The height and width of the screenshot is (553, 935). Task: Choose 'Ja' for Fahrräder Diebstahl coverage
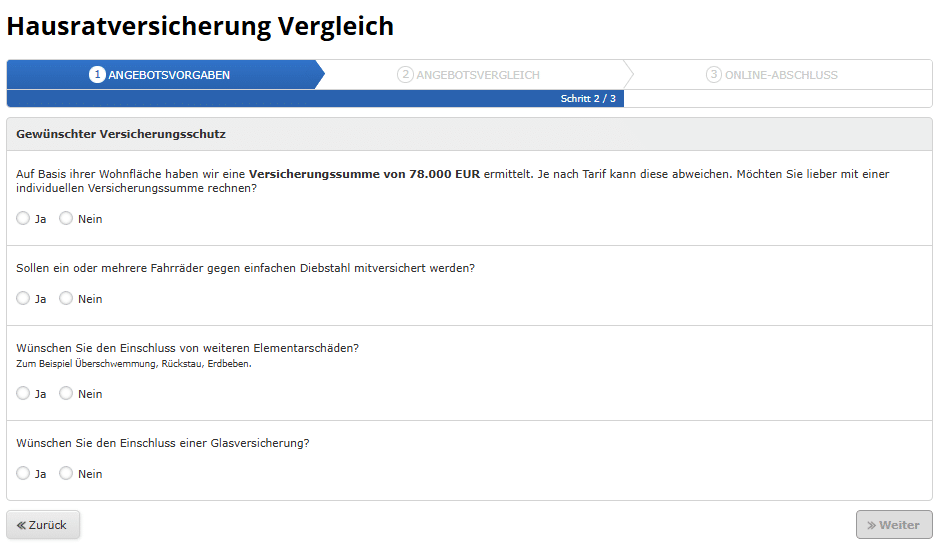pos(23,298)
